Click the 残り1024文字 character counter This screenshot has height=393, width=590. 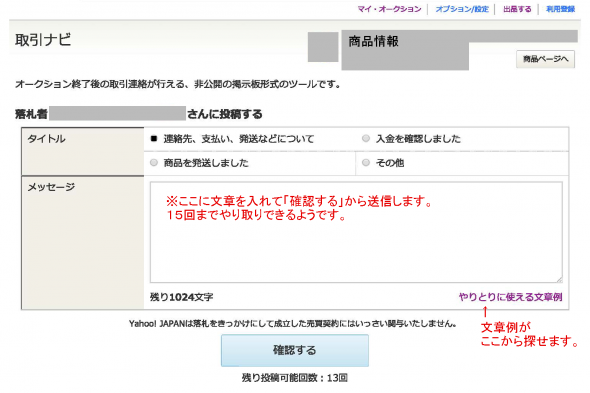point(181,297)
